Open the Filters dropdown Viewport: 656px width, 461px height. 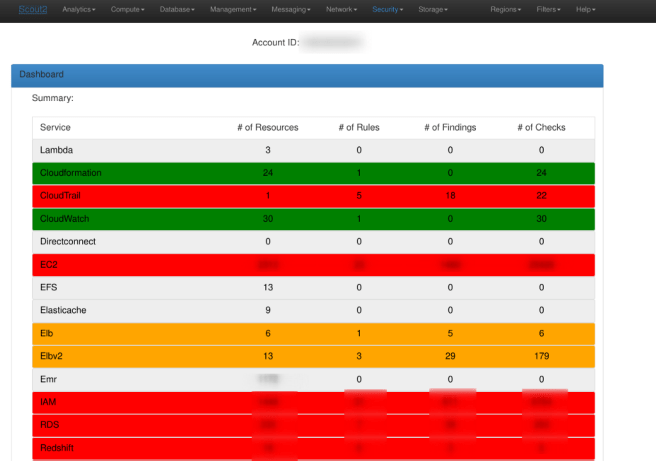548,9
